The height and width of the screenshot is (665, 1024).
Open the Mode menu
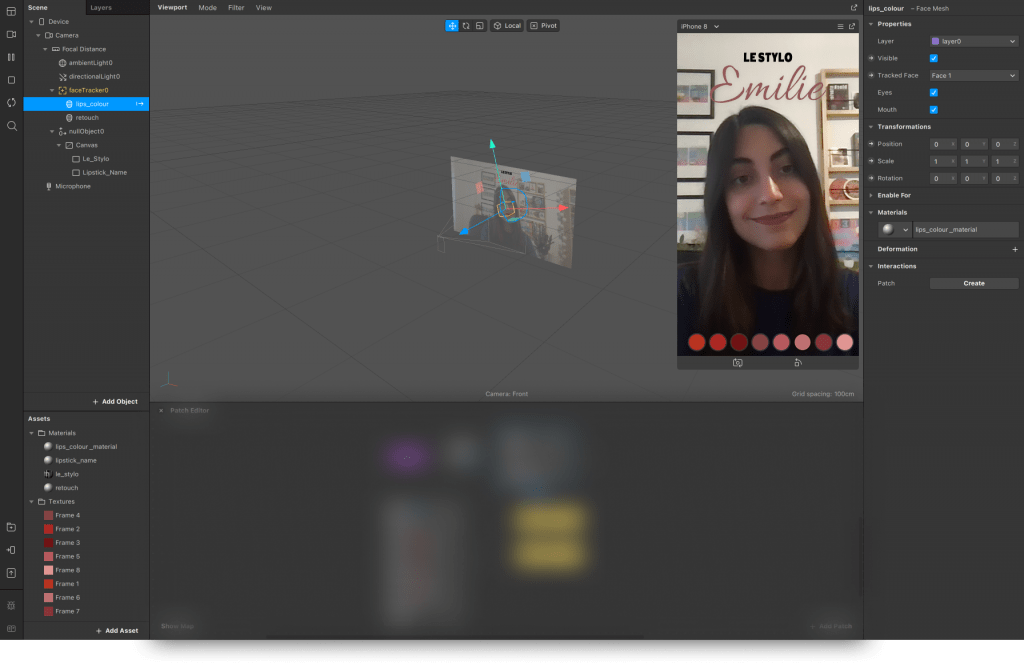(x=208, y=8)
